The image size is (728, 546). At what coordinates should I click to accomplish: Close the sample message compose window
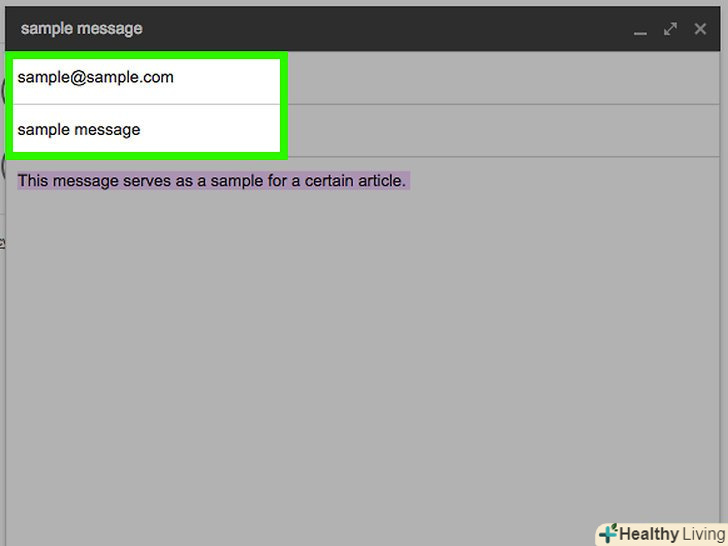[700, 29]
